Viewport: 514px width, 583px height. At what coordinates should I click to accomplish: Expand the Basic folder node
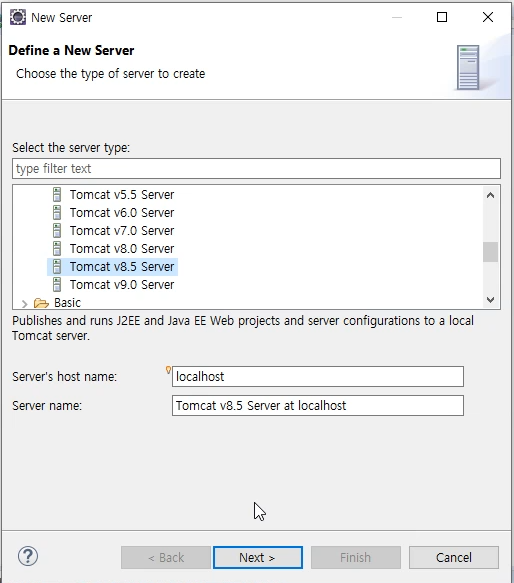pos(25,304)
